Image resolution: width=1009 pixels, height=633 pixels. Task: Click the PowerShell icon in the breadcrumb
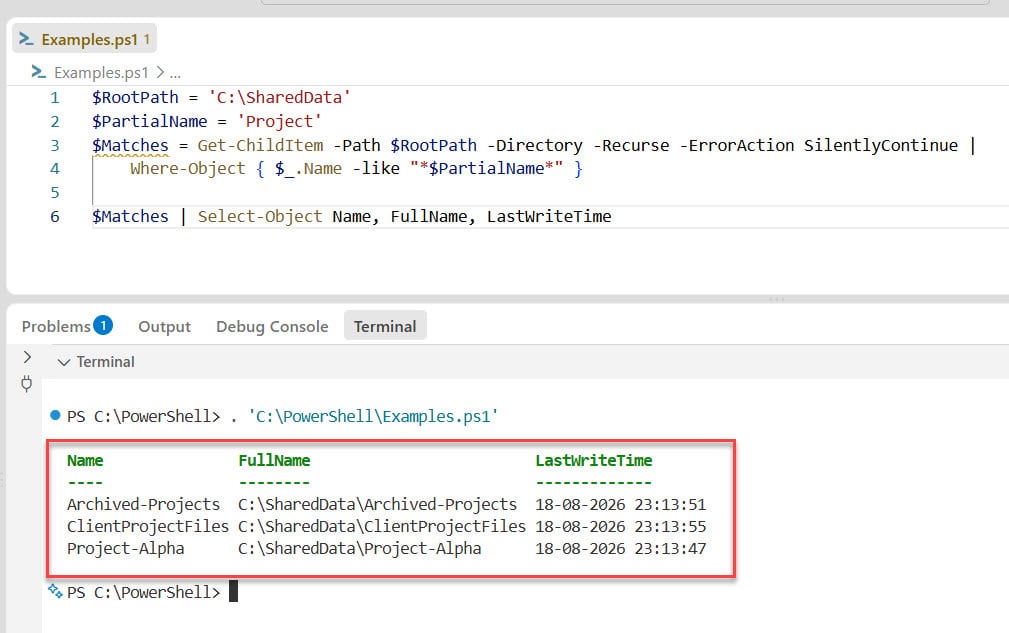pyautogui.click(x=39, y=73)
